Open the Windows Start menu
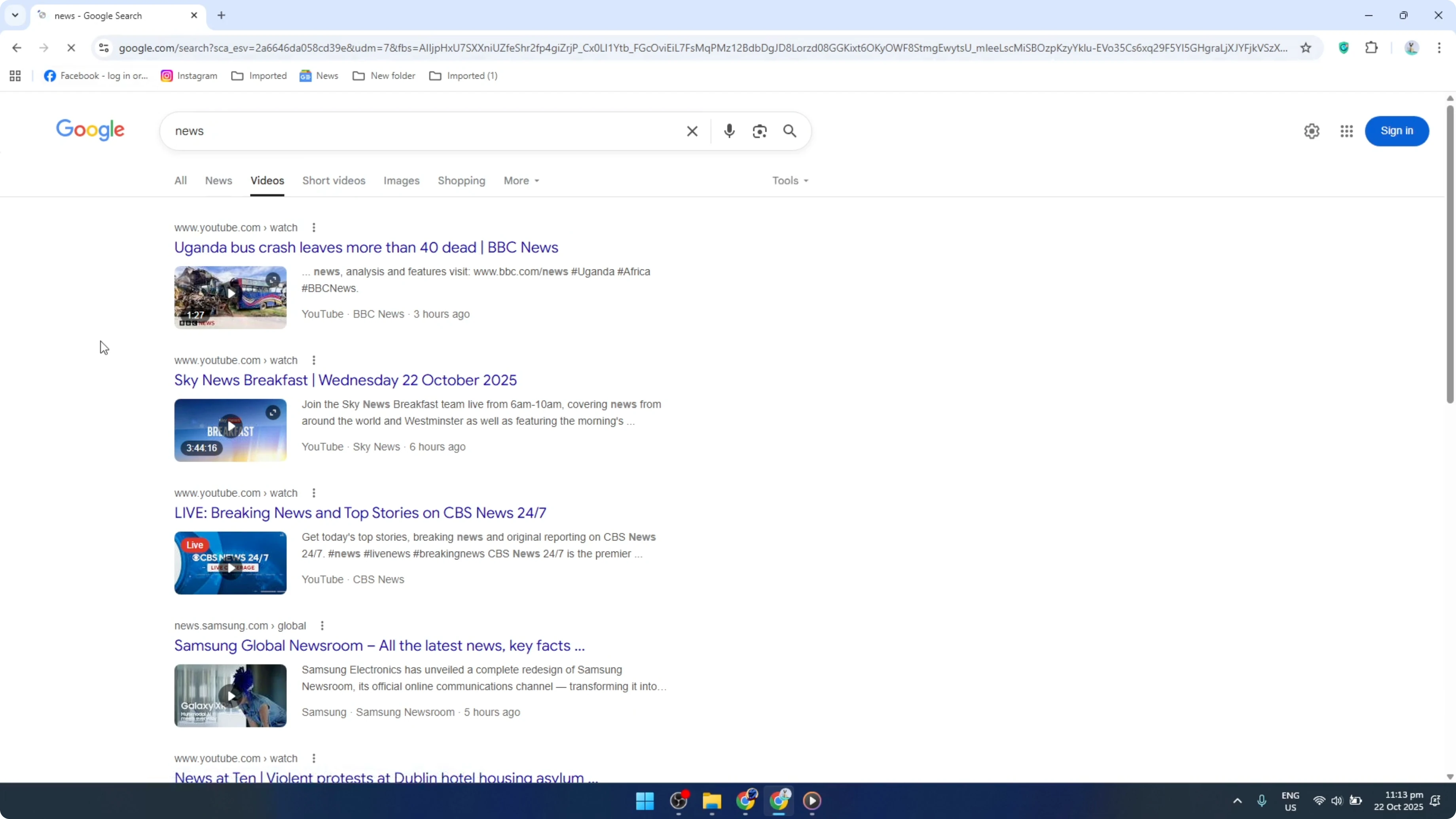Viewport: 1456px width, 819px height. coord(645,801)
